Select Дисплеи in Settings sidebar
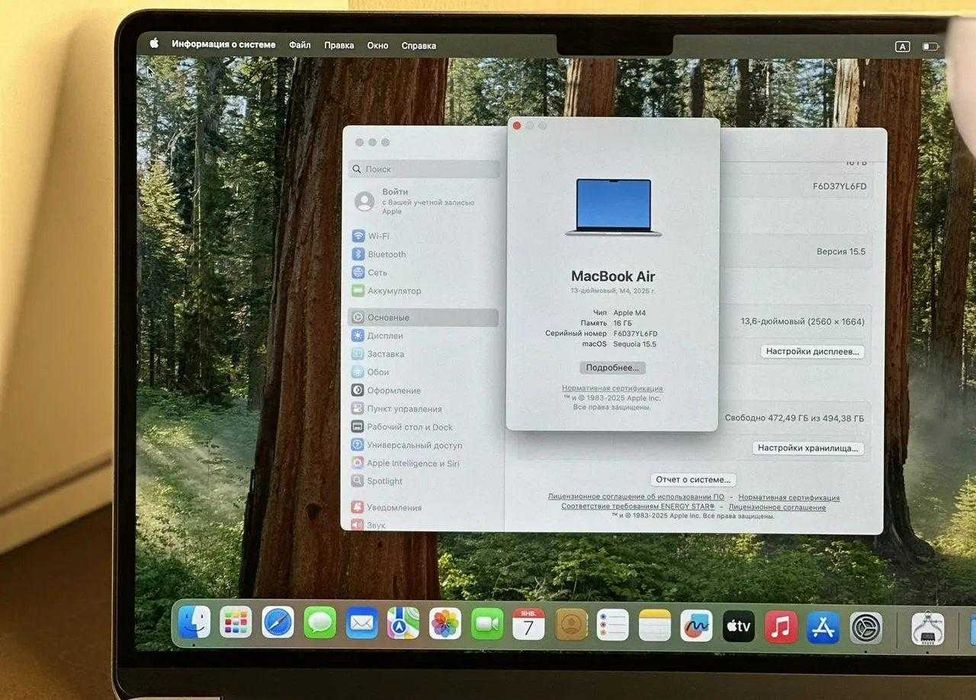This screenshot has width=976, height=700. click(x=423, y=335)
